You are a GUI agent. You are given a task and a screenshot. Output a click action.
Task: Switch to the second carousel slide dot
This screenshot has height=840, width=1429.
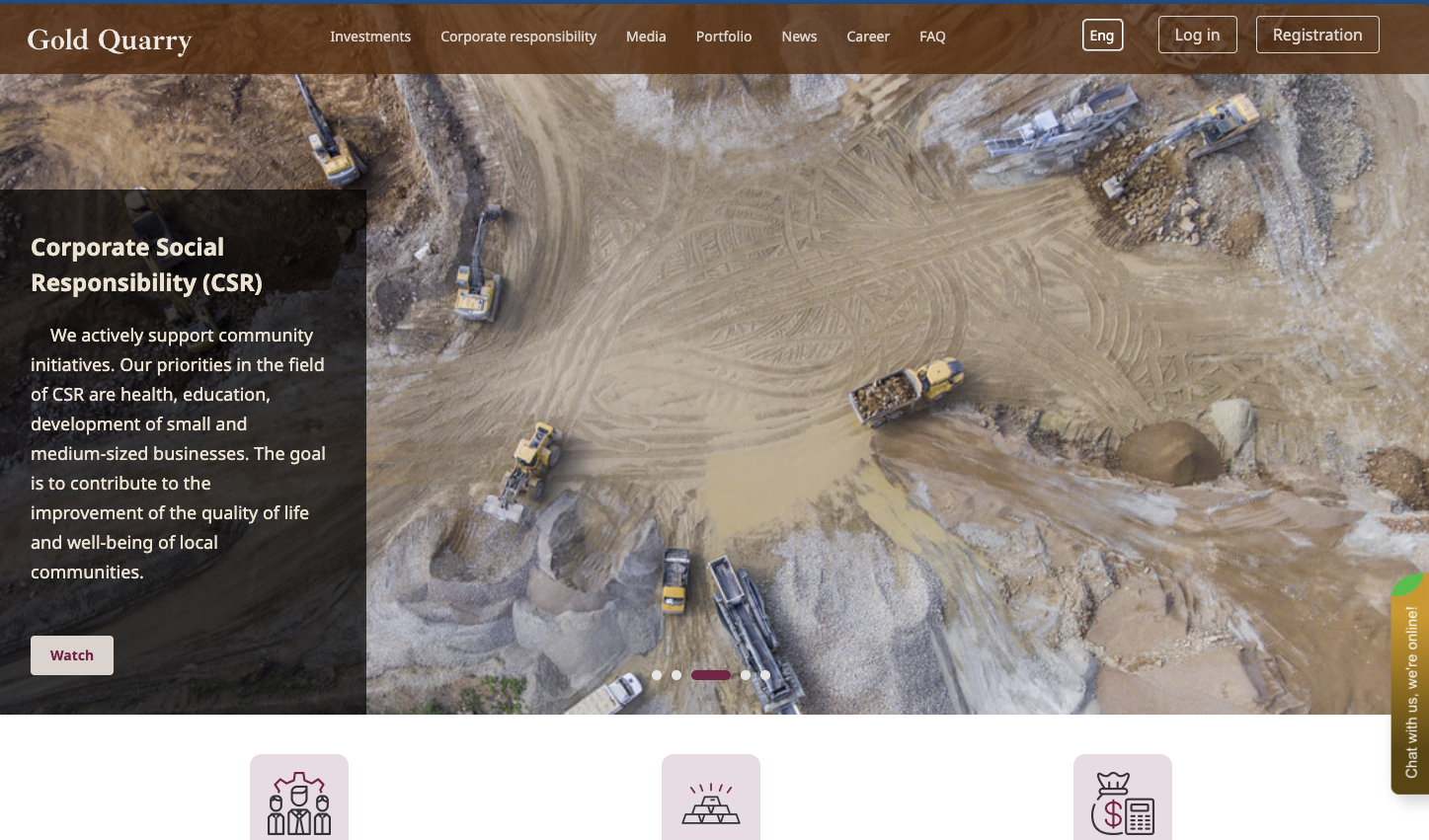(x=676, y=675)
